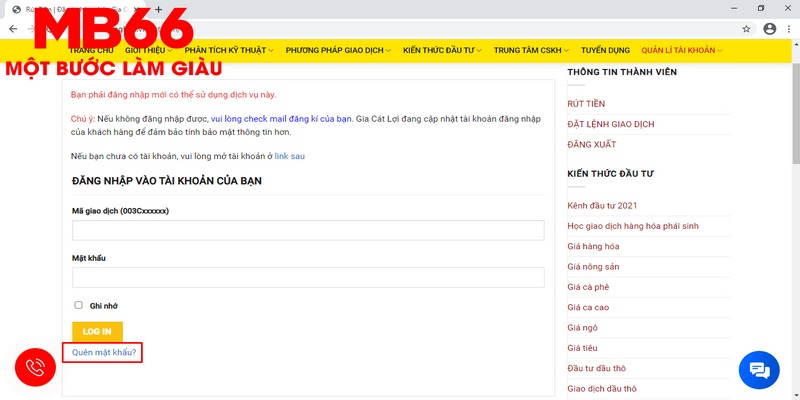Tick the Ghi nhớ checkbox
Screen dimensions: 800x400
tap(79, 305)
